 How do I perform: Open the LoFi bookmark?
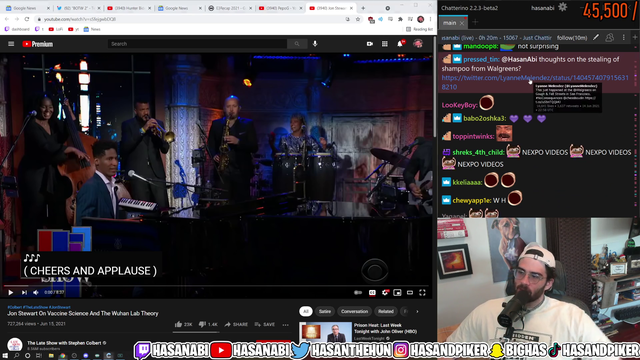pos(56,29)
